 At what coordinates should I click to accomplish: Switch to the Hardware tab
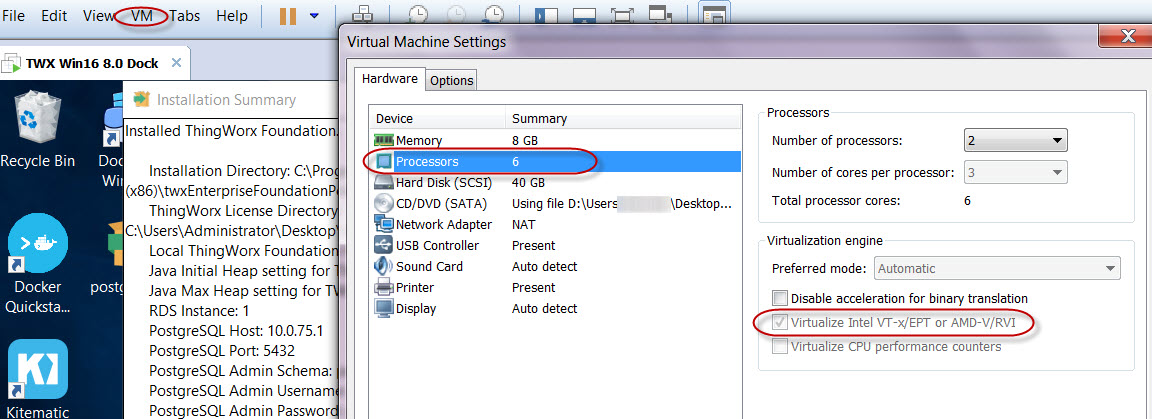[x=389, y=79]
